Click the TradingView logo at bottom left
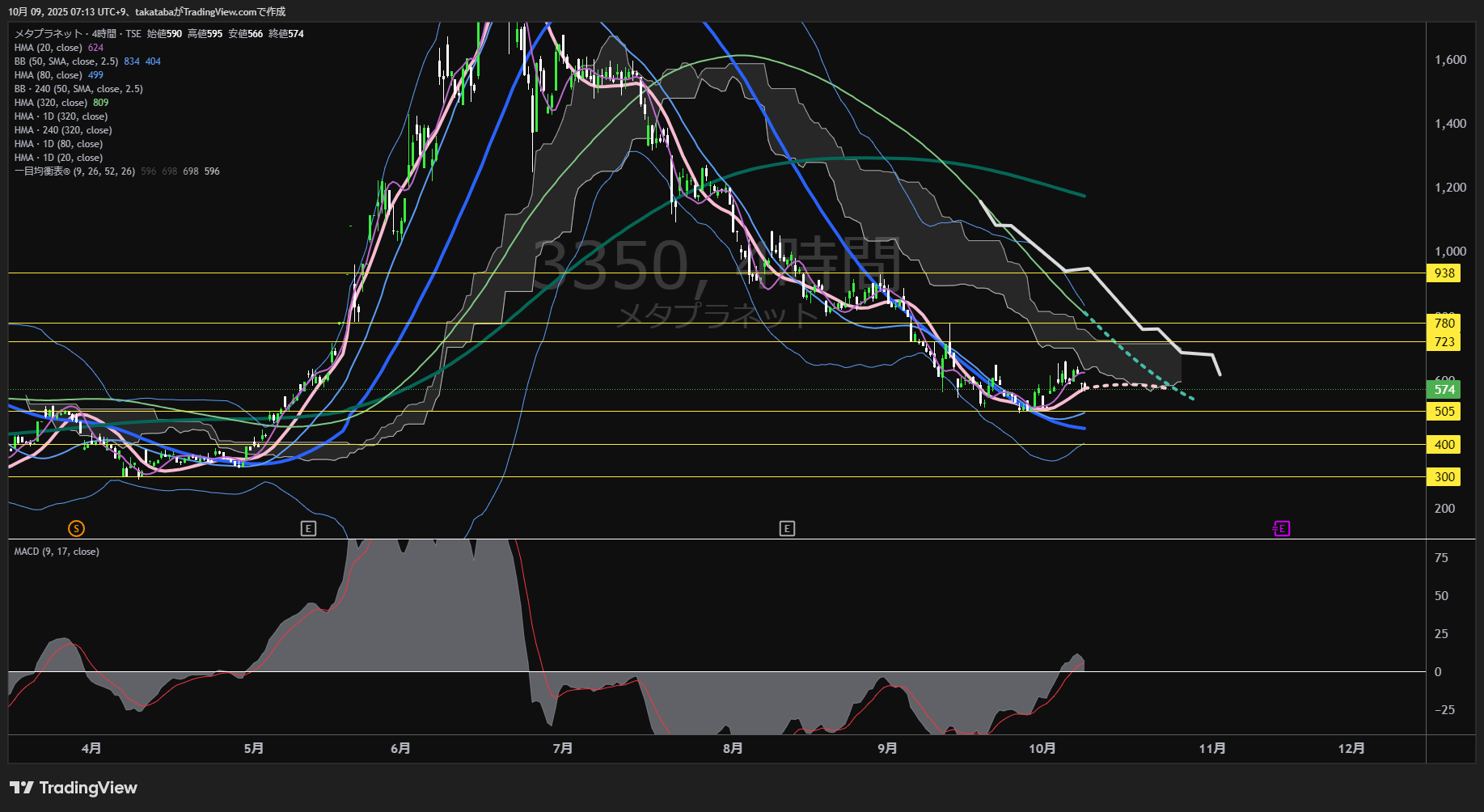 coord(74,788)
